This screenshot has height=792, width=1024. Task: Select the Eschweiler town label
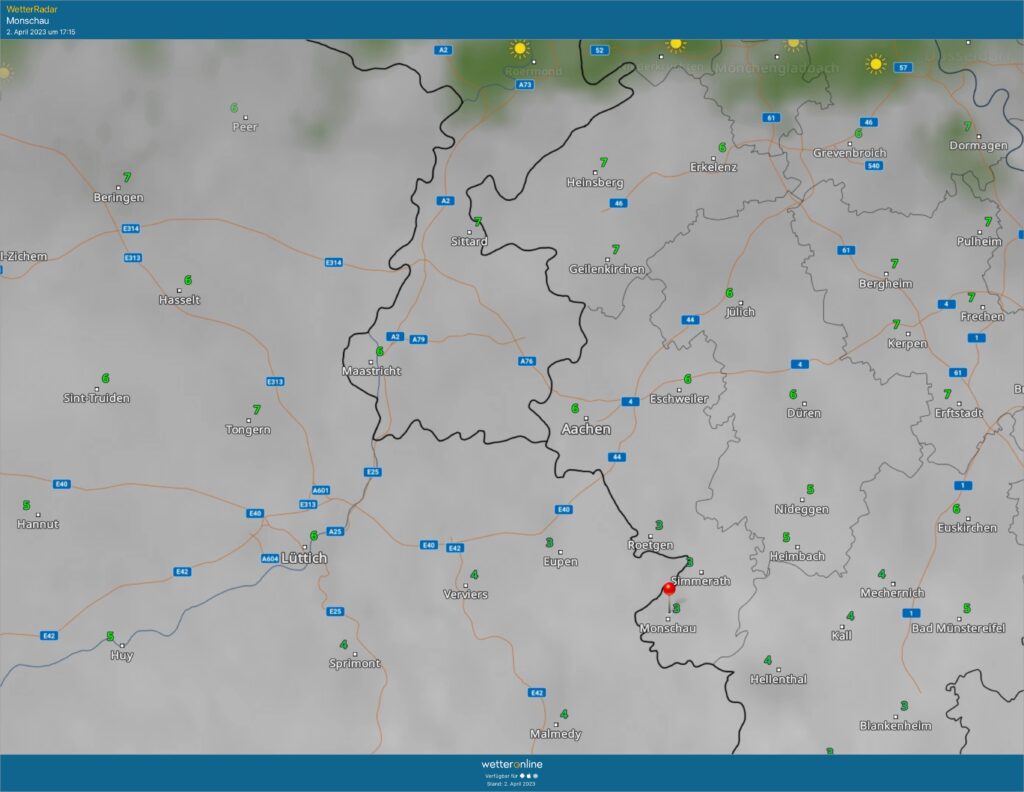679,399
